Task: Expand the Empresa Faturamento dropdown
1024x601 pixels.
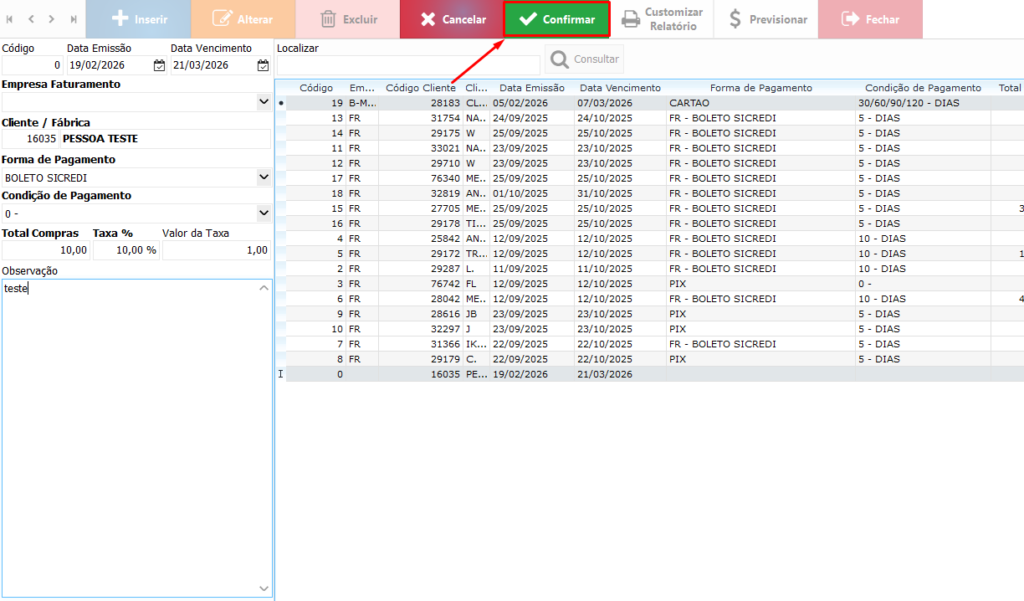Action: (263, 102)
